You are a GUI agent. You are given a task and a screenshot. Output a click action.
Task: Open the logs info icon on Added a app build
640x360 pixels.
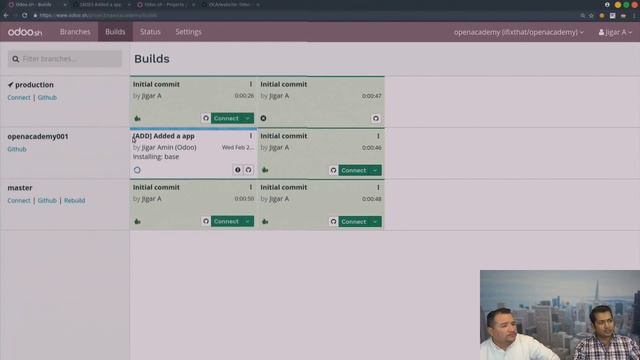coord(238,170)
